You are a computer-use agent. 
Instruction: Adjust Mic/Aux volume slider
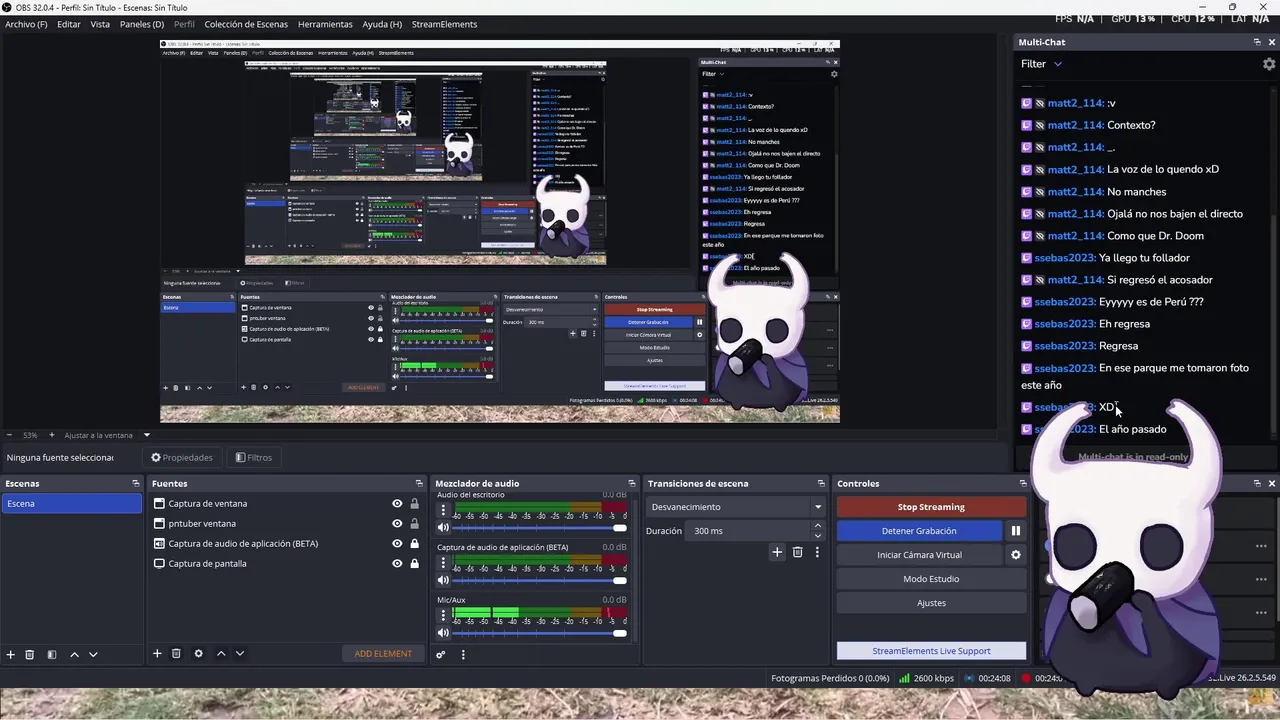(x=540, y=633)
